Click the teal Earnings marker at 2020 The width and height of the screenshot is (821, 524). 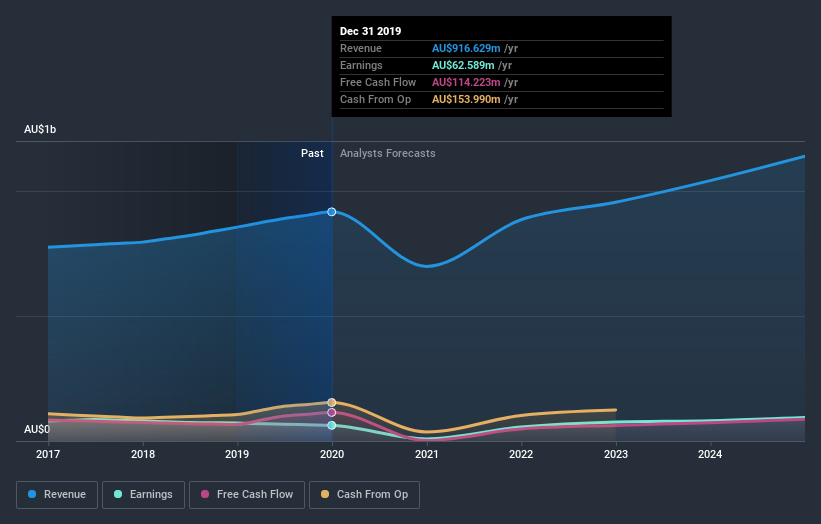pyautogui.click(x=331, y=425)
